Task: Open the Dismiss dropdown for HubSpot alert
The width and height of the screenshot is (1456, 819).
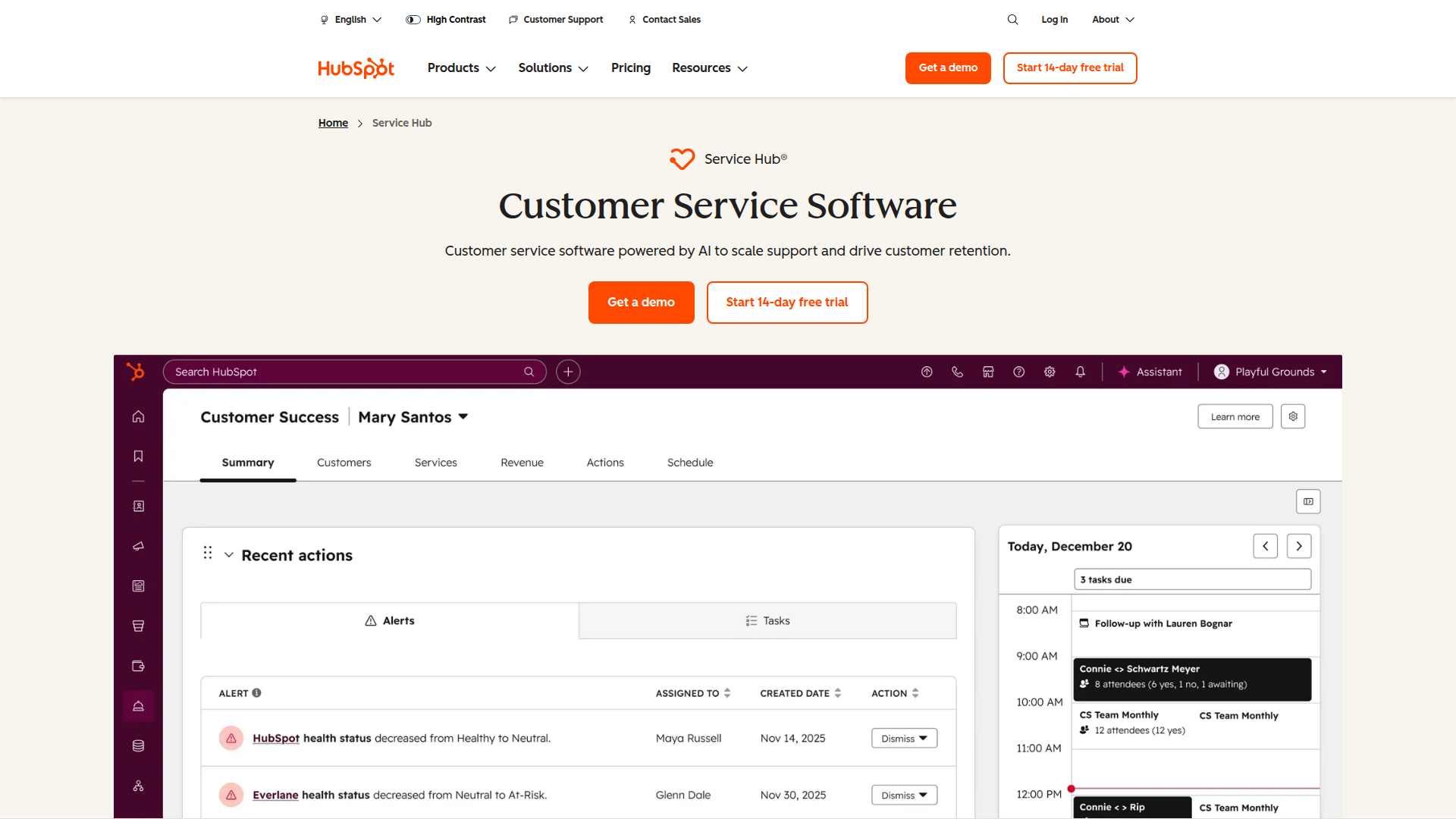Action: 903,738
